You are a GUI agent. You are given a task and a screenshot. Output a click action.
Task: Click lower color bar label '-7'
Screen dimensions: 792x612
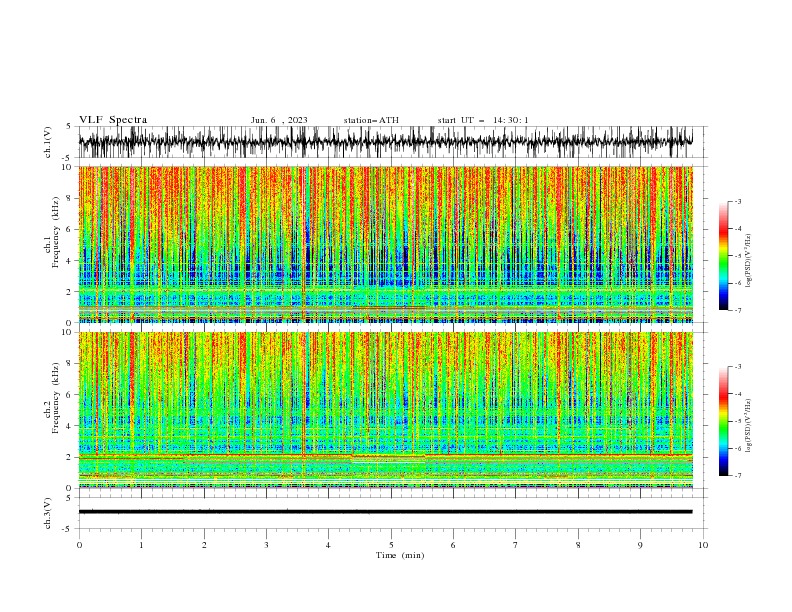[738, 476]
